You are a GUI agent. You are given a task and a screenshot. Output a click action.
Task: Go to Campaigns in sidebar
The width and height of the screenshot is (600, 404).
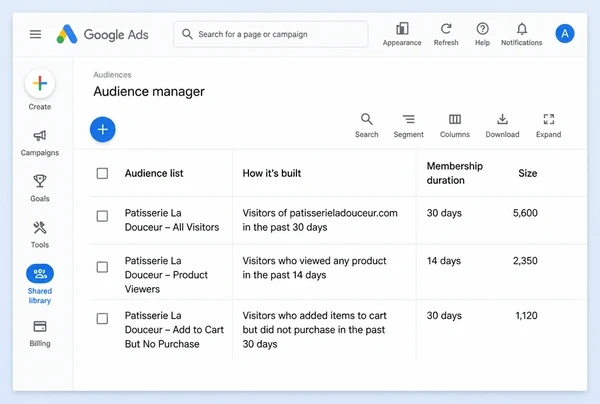pyautogui.click(x=40, y=143)
